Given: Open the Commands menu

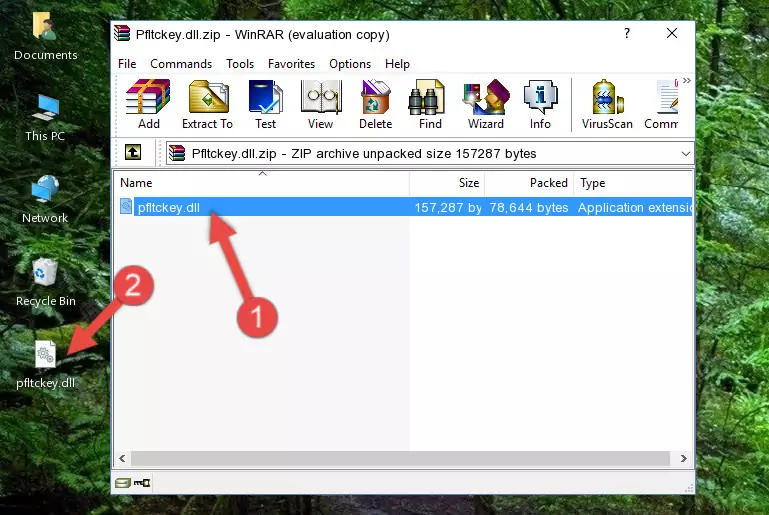Looking at the screenshot, I should coord(181,64).
